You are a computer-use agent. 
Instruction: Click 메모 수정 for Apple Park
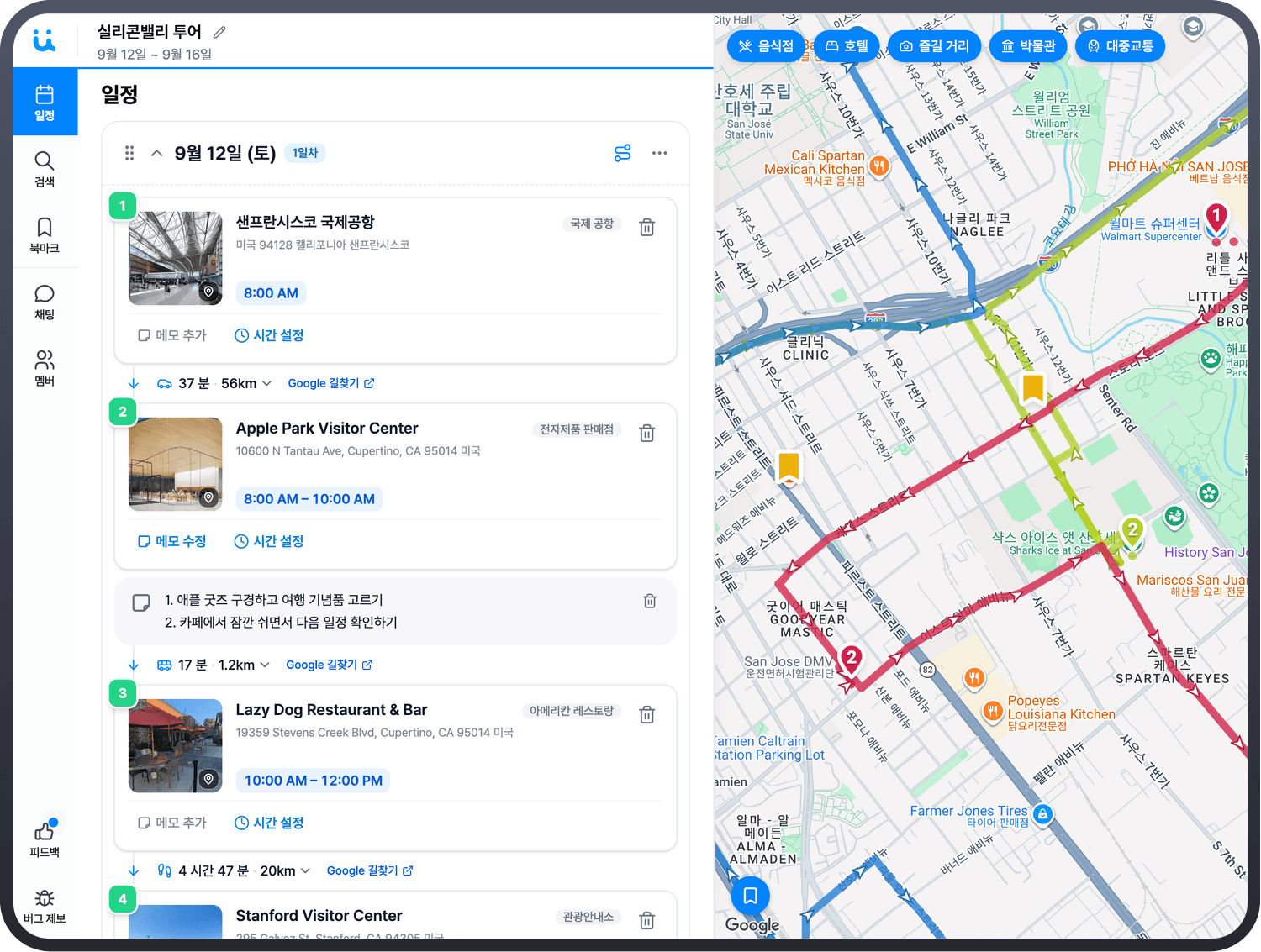172,541
